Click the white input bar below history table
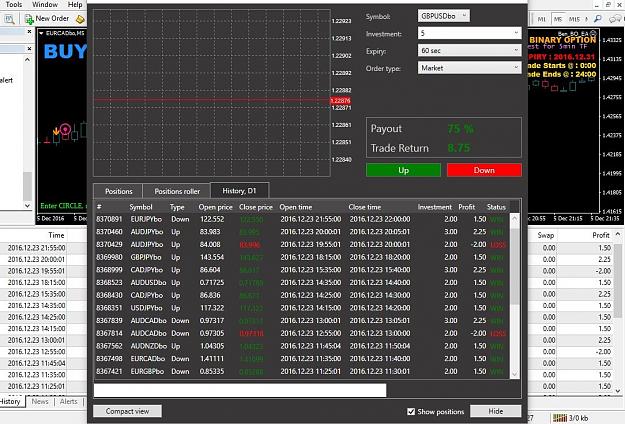The width and height of the screenshot is (625, 424). click(x=240, y=390)
